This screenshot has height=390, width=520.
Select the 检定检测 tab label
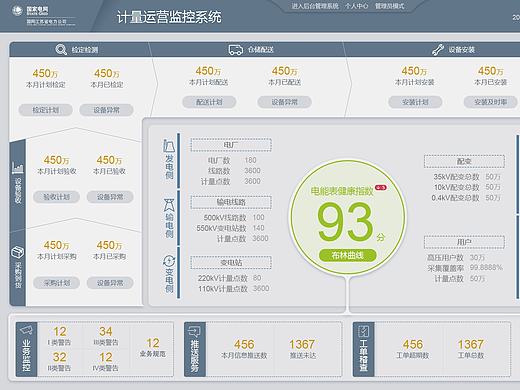coord(85,50)
